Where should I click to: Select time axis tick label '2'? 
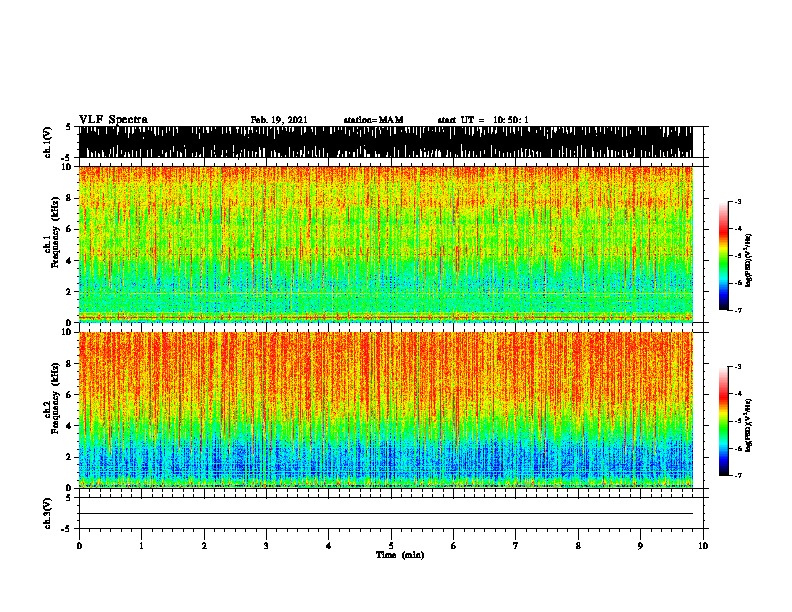[x=204, y=546]
